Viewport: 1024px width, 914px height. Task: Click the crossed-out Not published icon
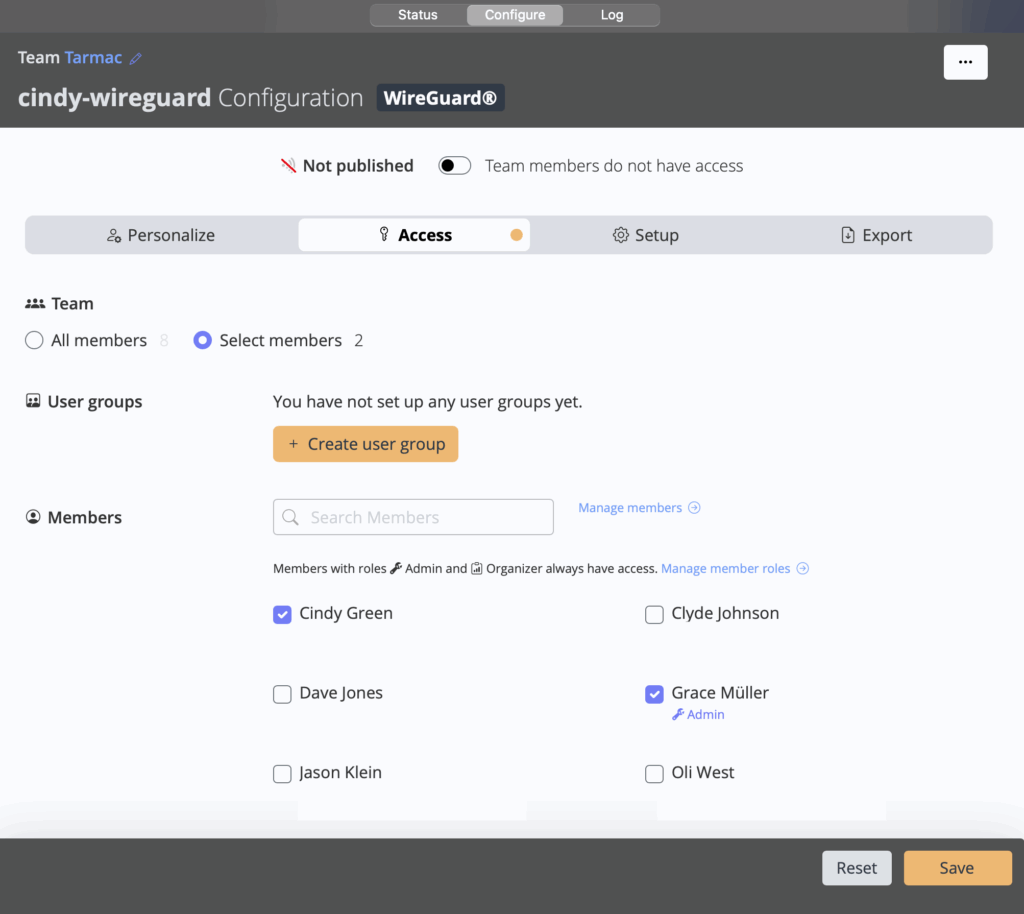(x=288, y=166)
